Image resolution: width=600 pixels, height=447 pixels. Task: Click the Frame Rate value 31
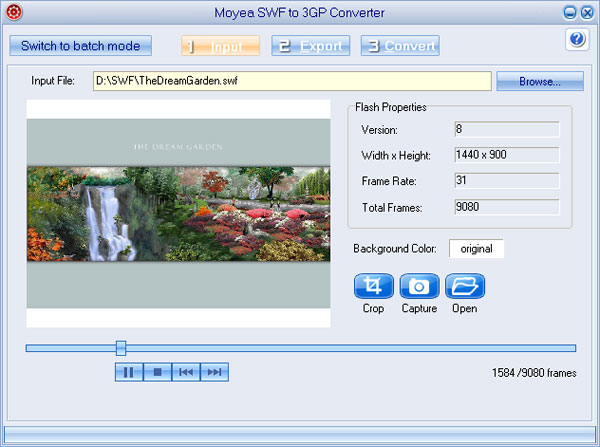507,181
